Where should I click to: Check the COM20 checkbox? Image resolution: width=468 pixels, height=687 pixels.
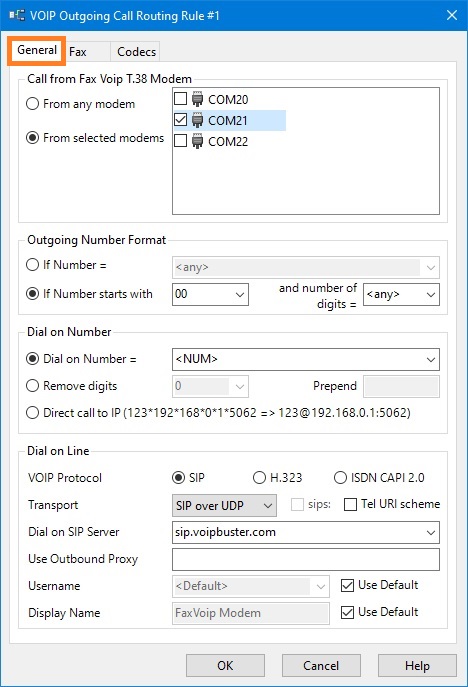tap(181, 99)
